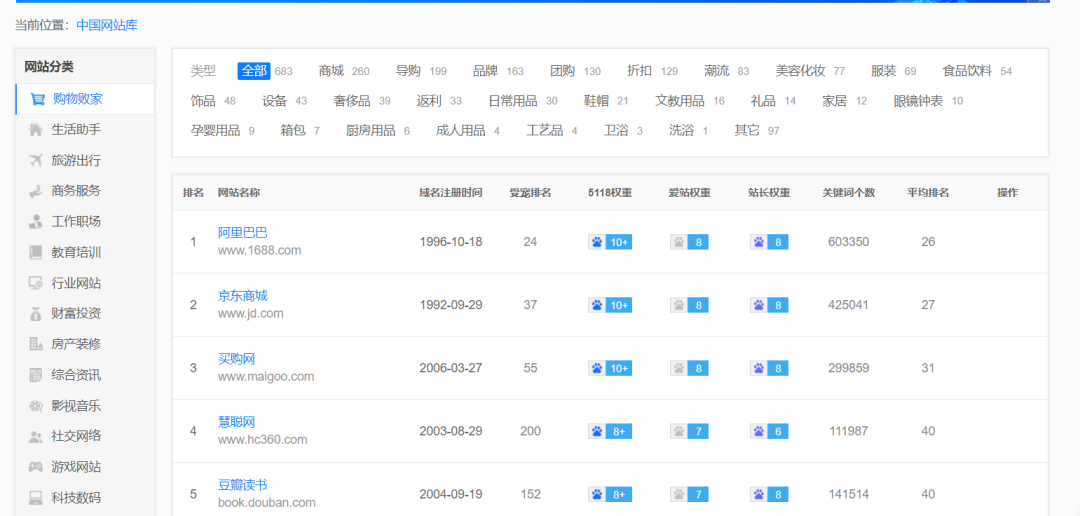Filter by 商城 type
This screenshot has height=516, width=1080.
tap(331, 71)
